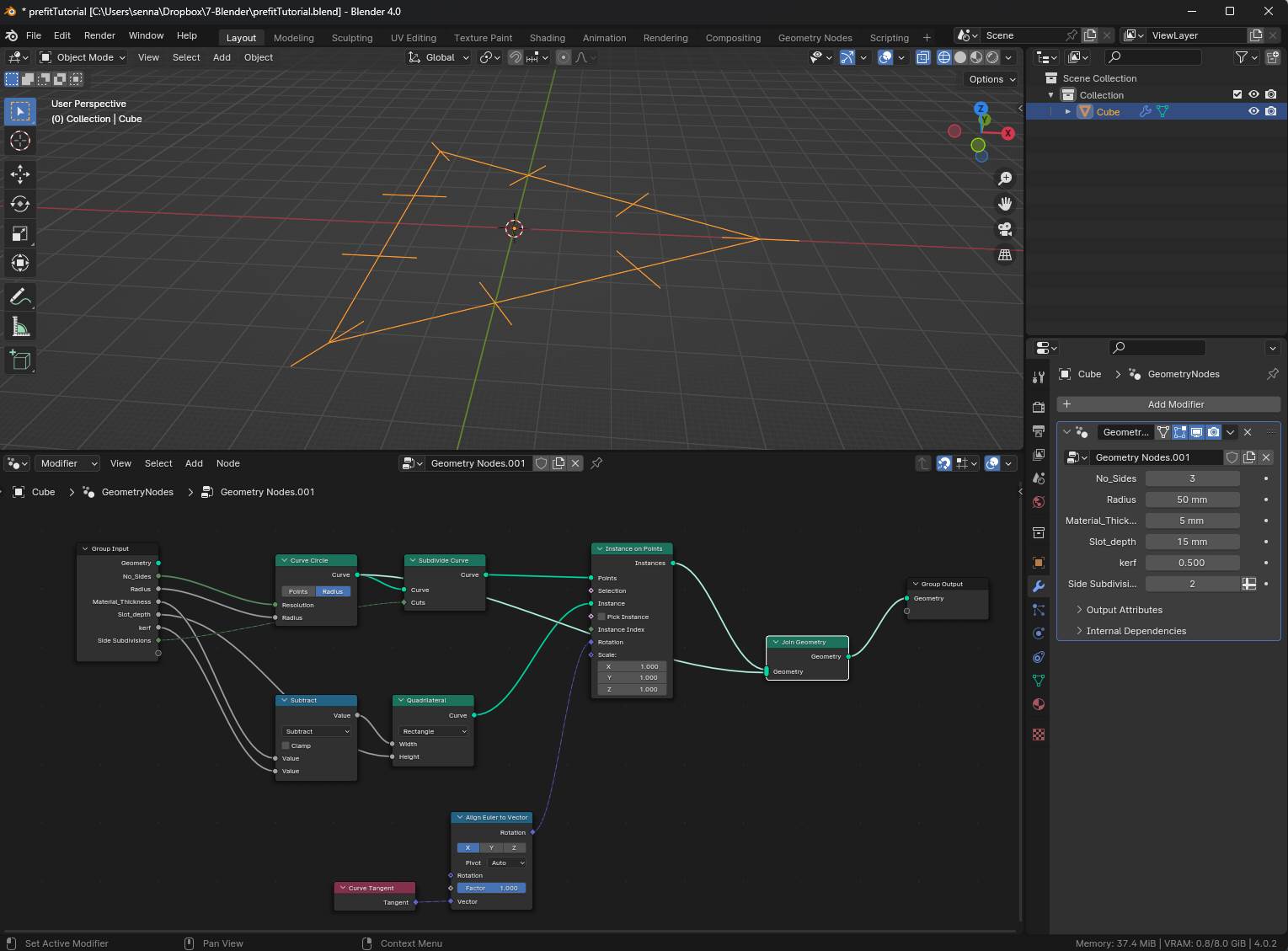The image size is (1288, 951).
Task: Switch to the Shading workspace tab
Action: tap(547, 38)
